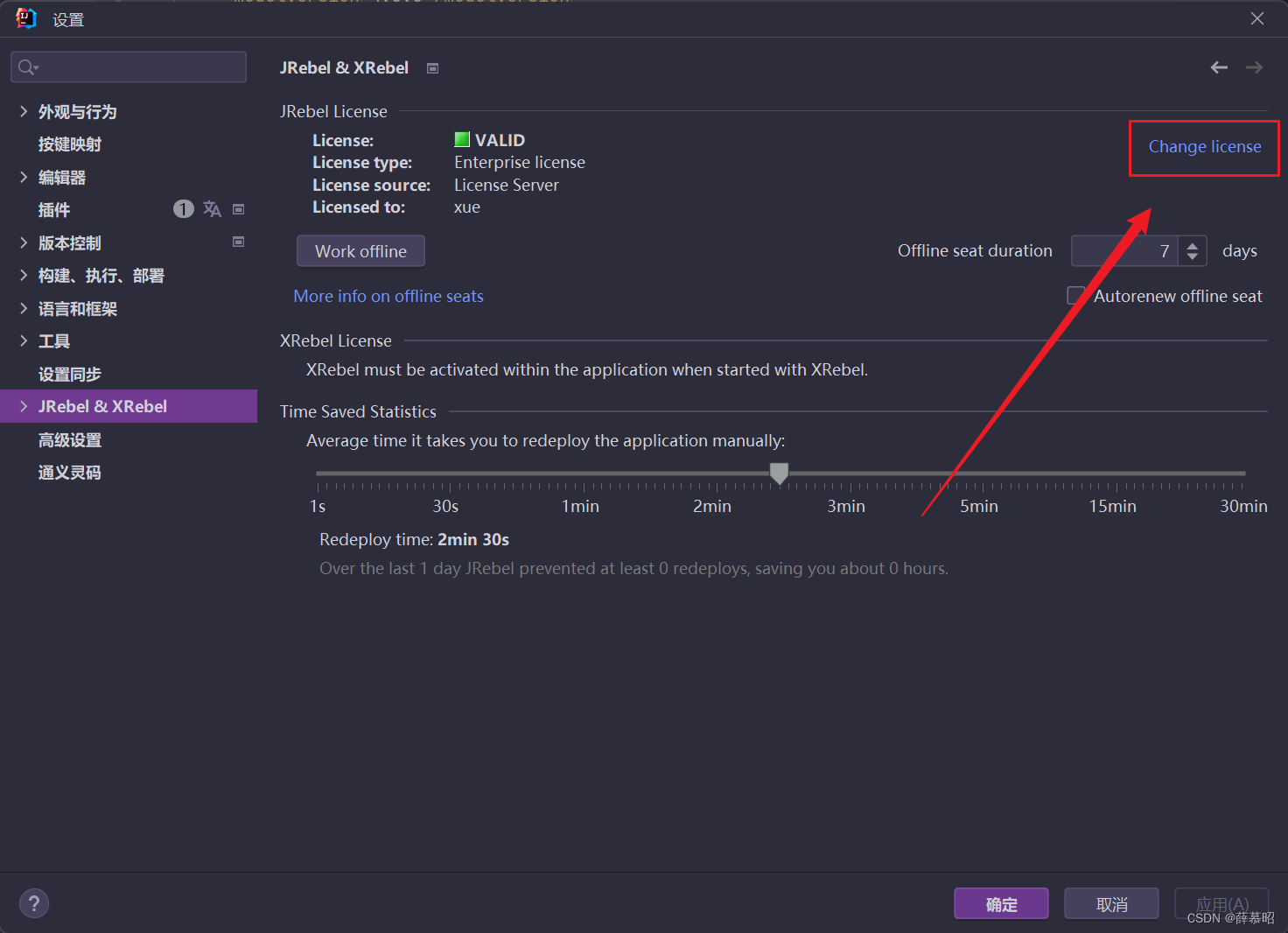Open 插件 settings page
The height and width of the screenshot is (933, 1288).
coord(54,210)
